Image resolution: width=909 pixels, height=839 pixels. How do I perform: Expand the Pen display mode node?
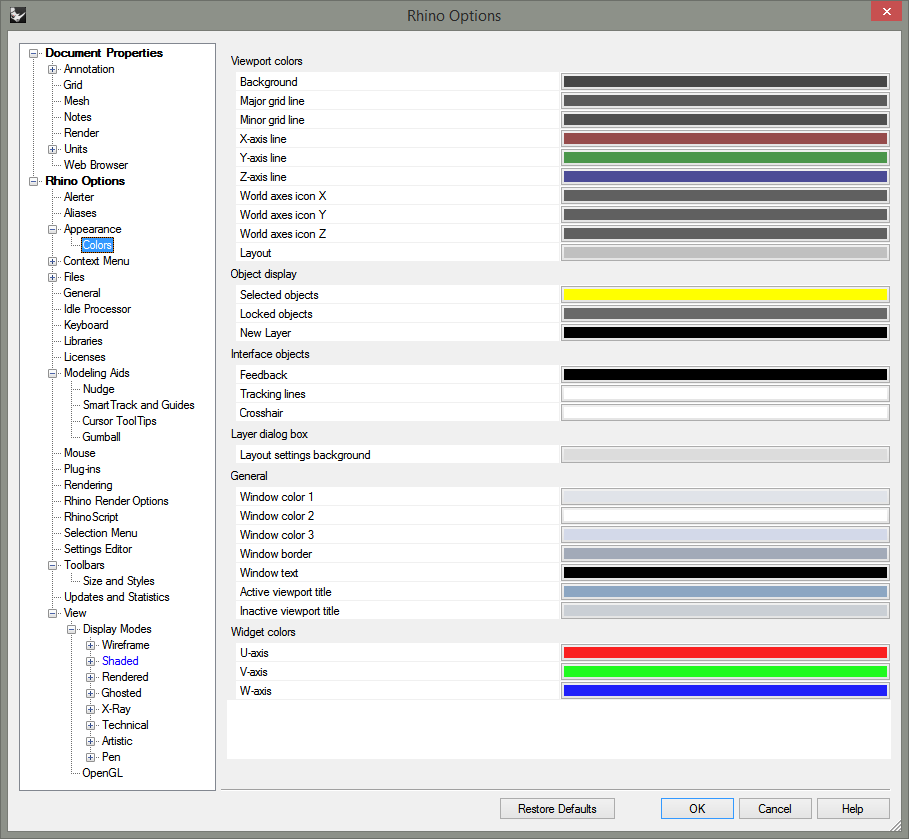point(90,757)
